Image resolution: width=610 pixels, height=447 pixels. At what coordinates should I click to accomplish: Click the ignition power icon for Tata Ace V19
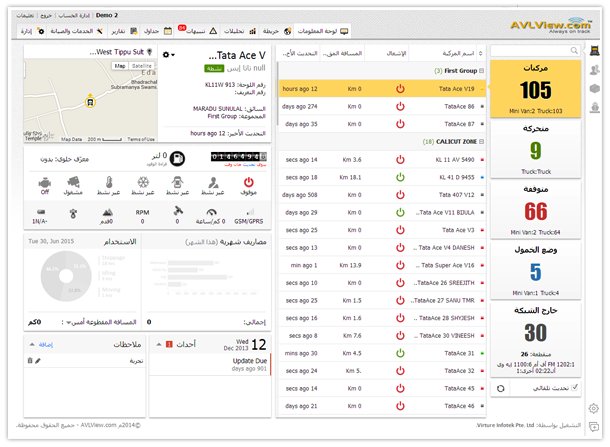[x=400, y=88]
